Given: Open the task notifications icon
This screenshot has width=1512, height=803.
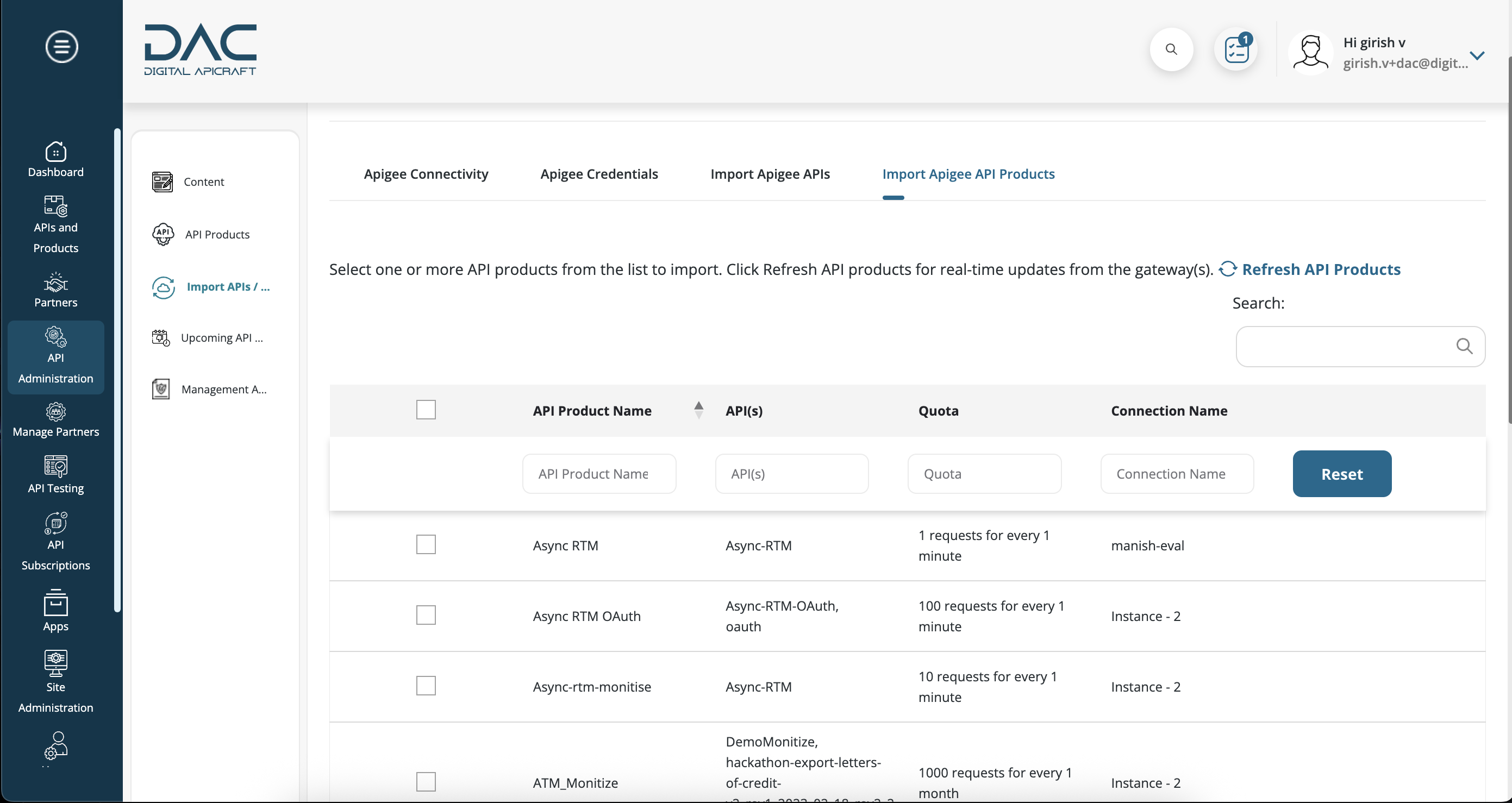Looking at the screenshot, I should pos(1235,49).
